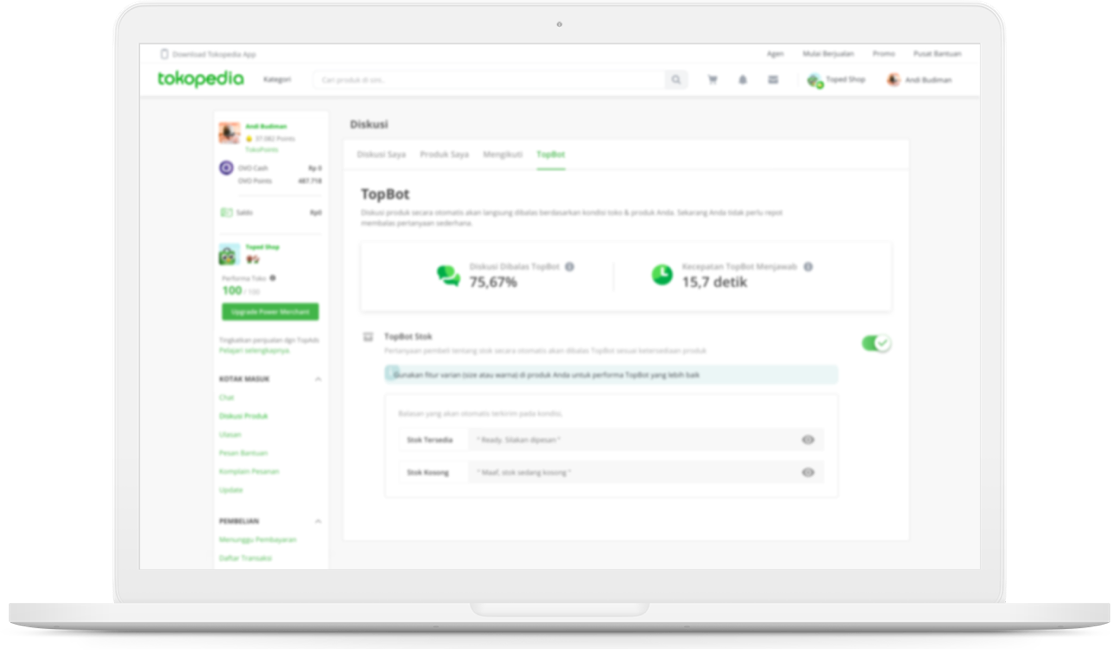Image resolution: width=1112 pixels, height=650 pixels.
Task: Click the Pelajari selengkapnya link
Action: tap(254, 350)
